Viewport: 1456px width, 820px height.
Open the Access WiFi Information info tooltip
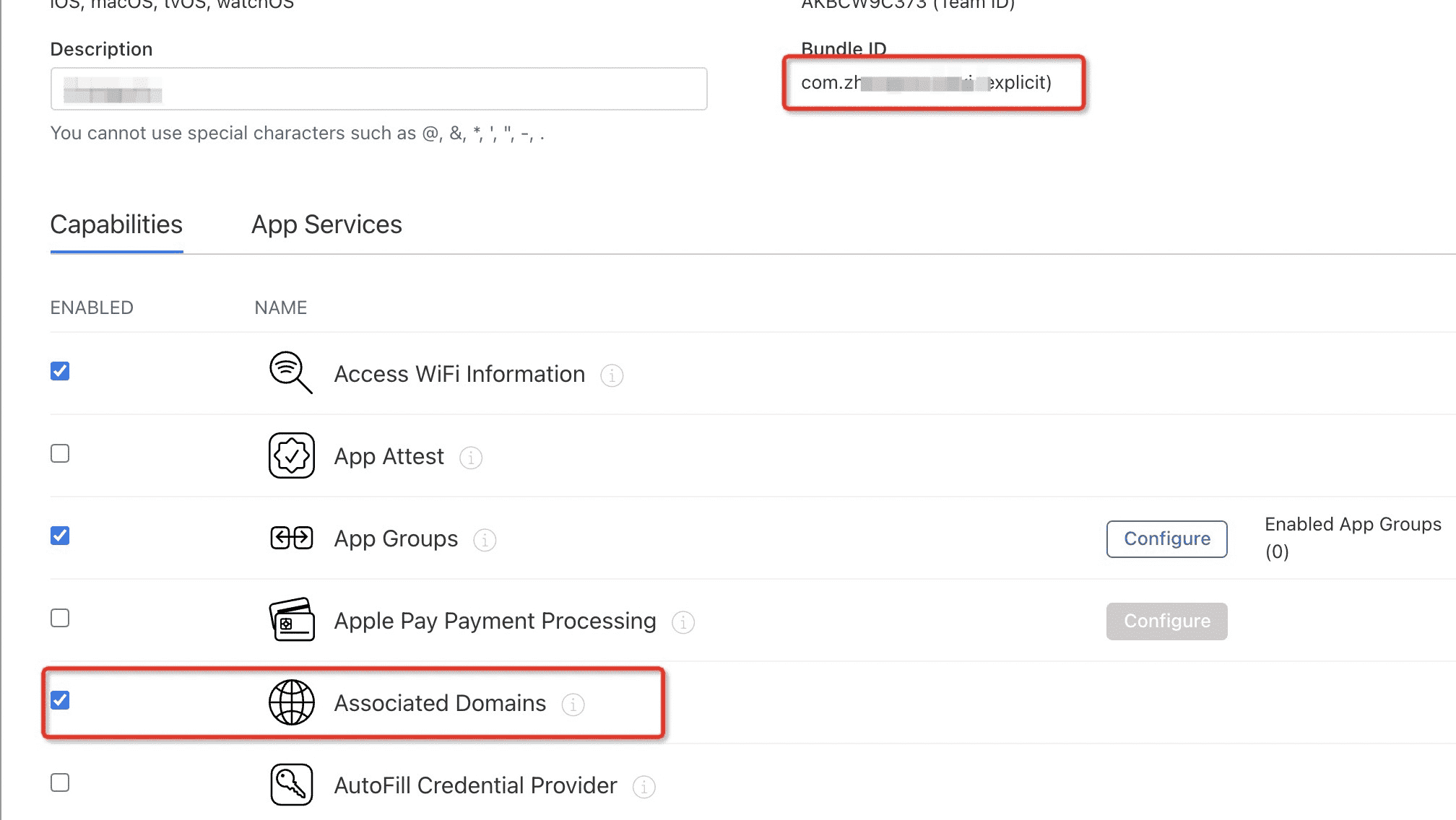coord(612,375)
